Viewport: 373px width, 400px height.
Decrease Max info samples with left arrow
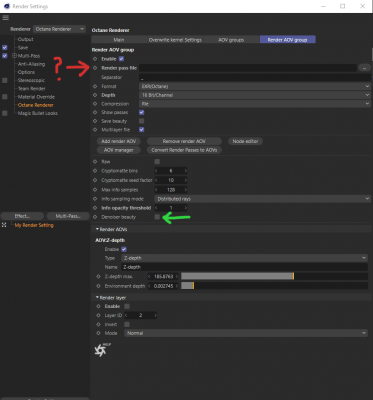point(156,190)
